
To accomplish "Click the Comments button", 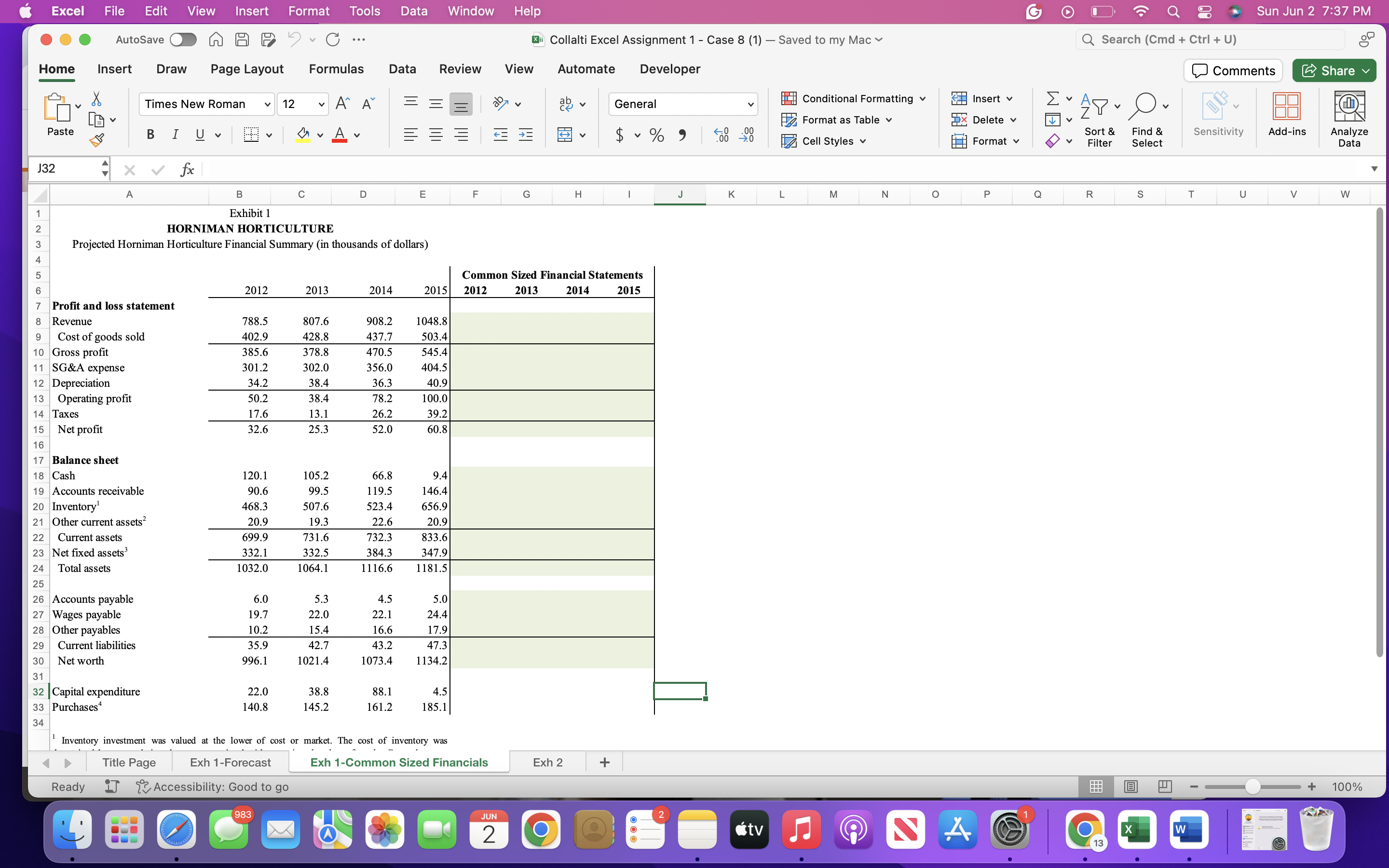I will [x=1233, y=70].
